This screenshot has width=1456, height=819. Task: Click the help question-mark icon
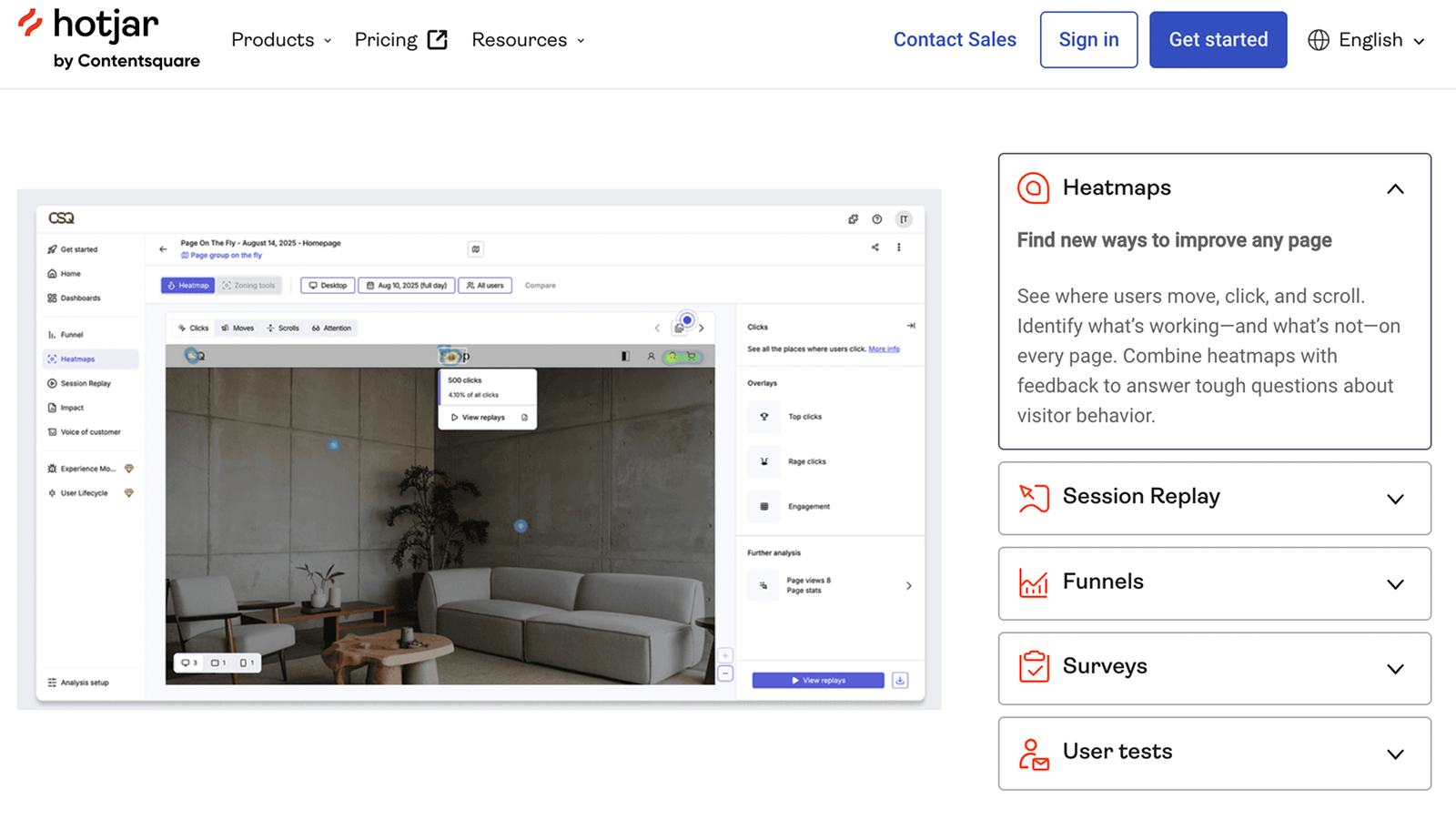pyautogui.click(x=877, y=219)
